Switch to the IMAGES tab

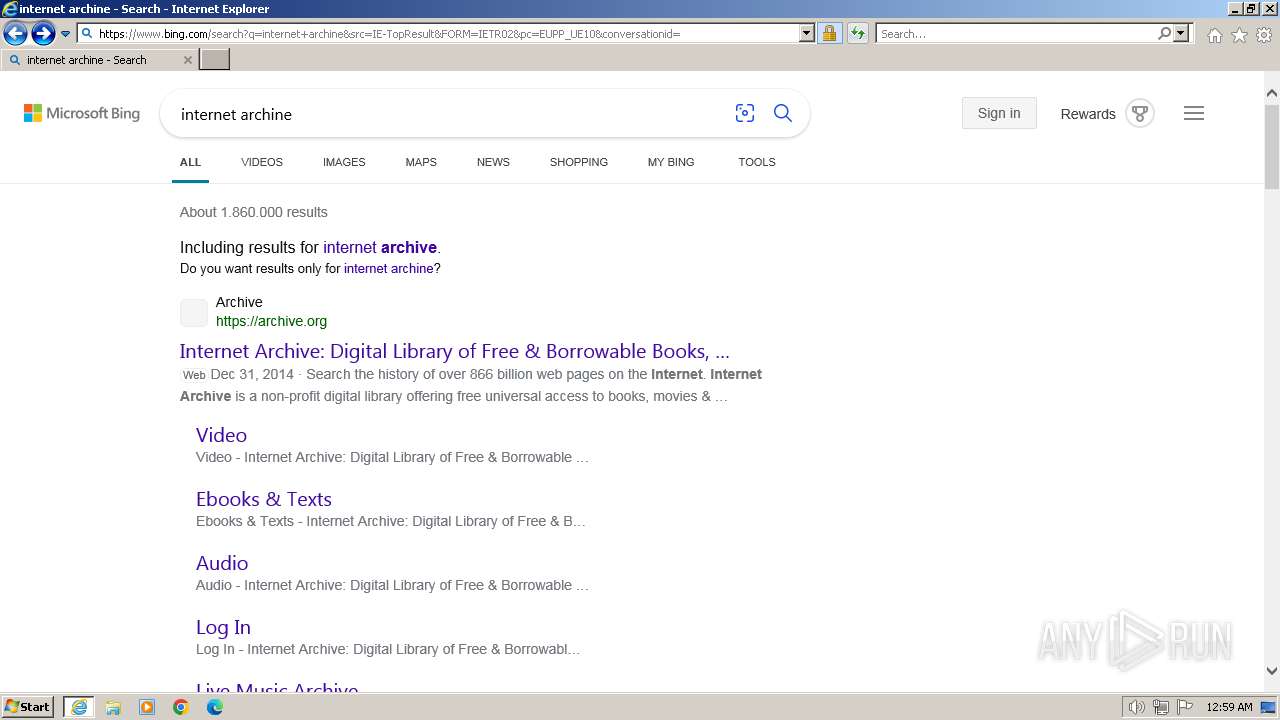pos(344,162)
